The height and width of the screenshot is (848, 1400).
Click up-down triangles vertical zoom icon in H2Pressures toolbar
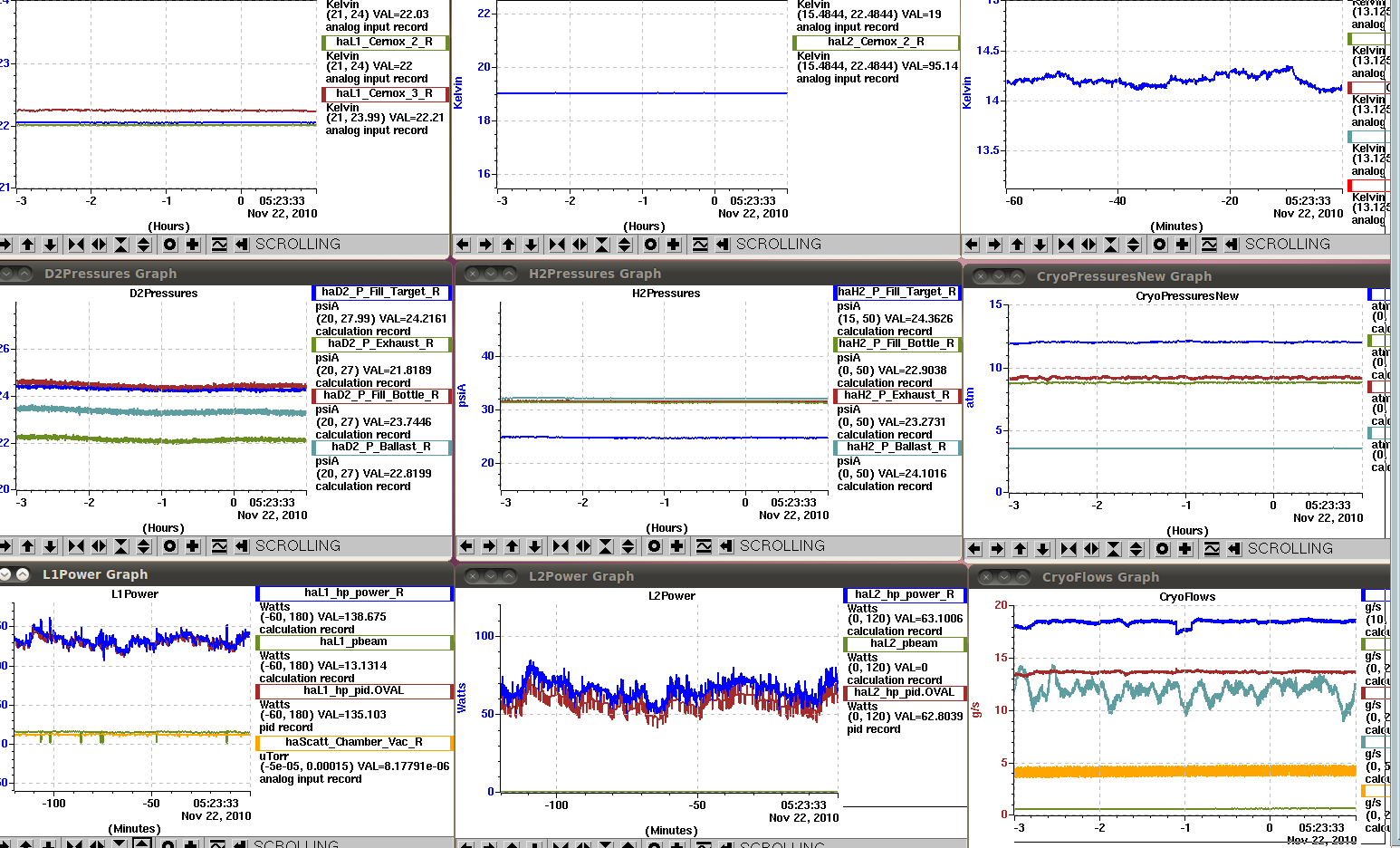tap(628, 546)
